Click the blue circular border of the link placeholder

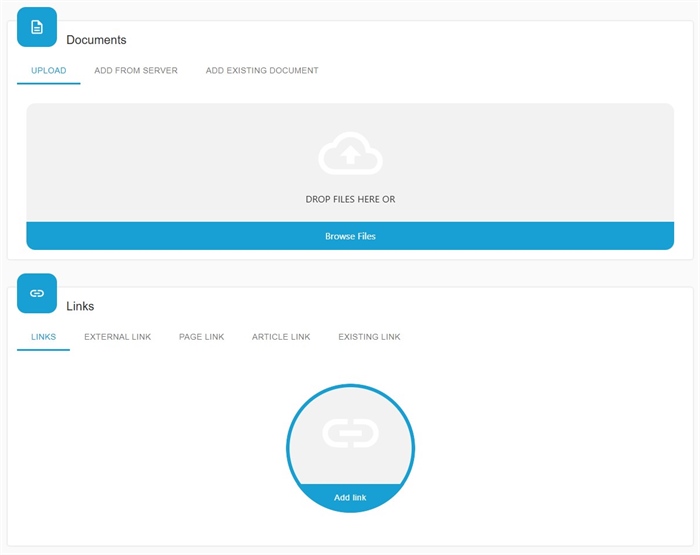tap(288, 448)
